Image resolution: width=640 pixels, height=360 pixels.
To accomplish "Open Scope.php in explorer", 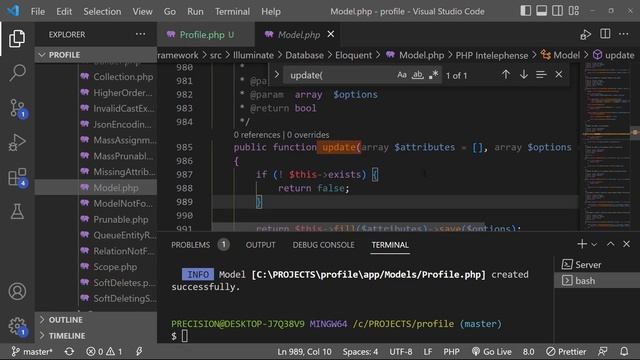I will click(115, 267).
